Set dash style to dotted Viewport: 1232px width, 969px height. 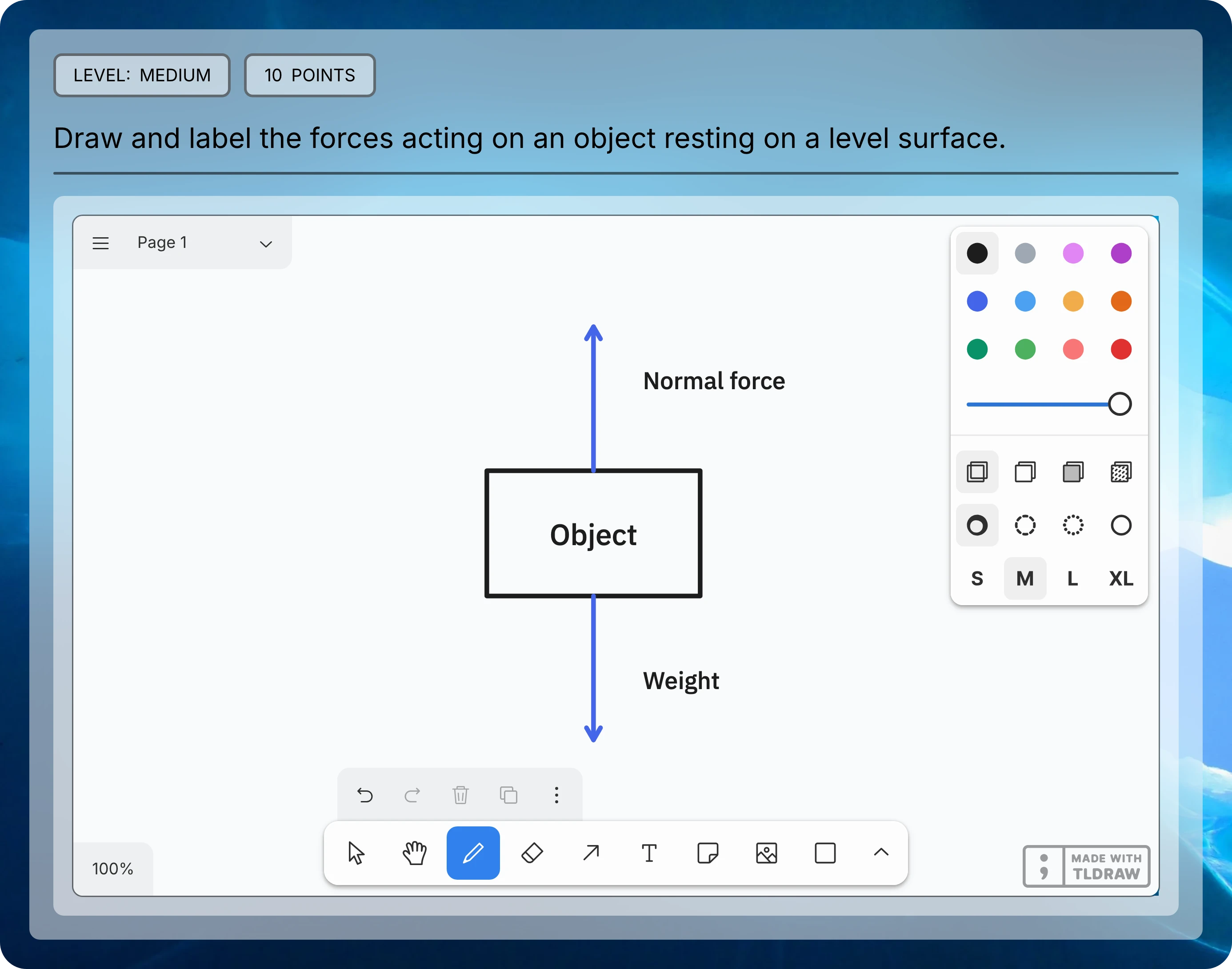coord(1073,525)
